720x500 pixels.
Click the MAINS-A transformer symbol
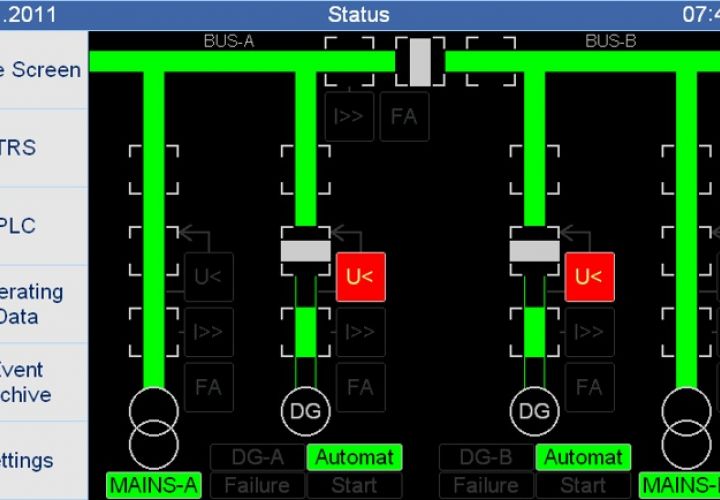pyautogui.click(x=153, y=424)
